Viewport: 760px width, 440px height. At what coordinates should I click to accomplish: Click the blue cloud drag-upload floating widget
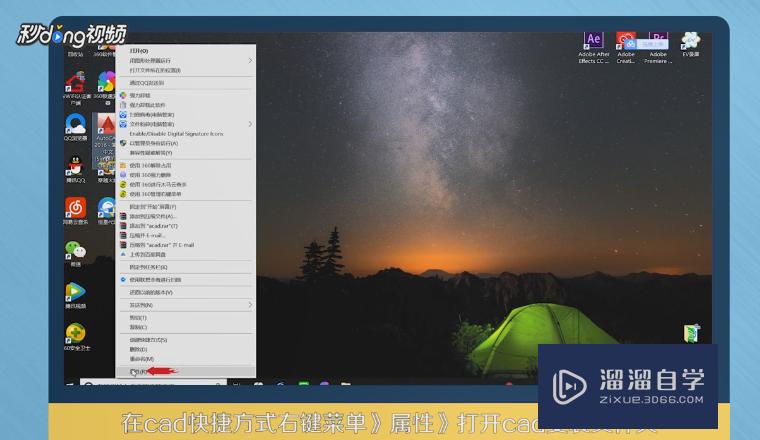[x=646, y=44]
